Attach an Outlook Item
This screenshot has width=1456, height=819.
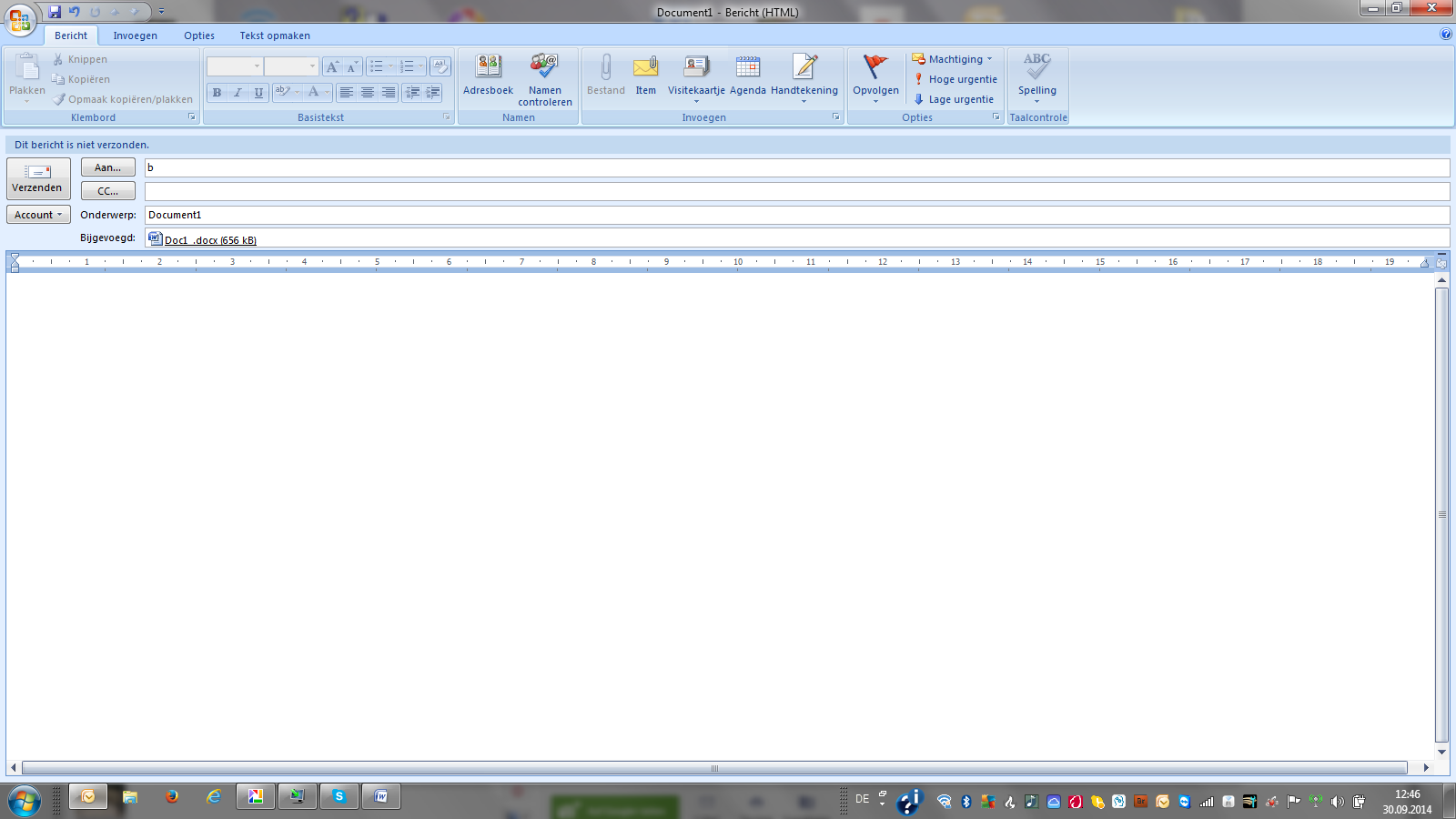pyautogui.click(x=645, y=74)
